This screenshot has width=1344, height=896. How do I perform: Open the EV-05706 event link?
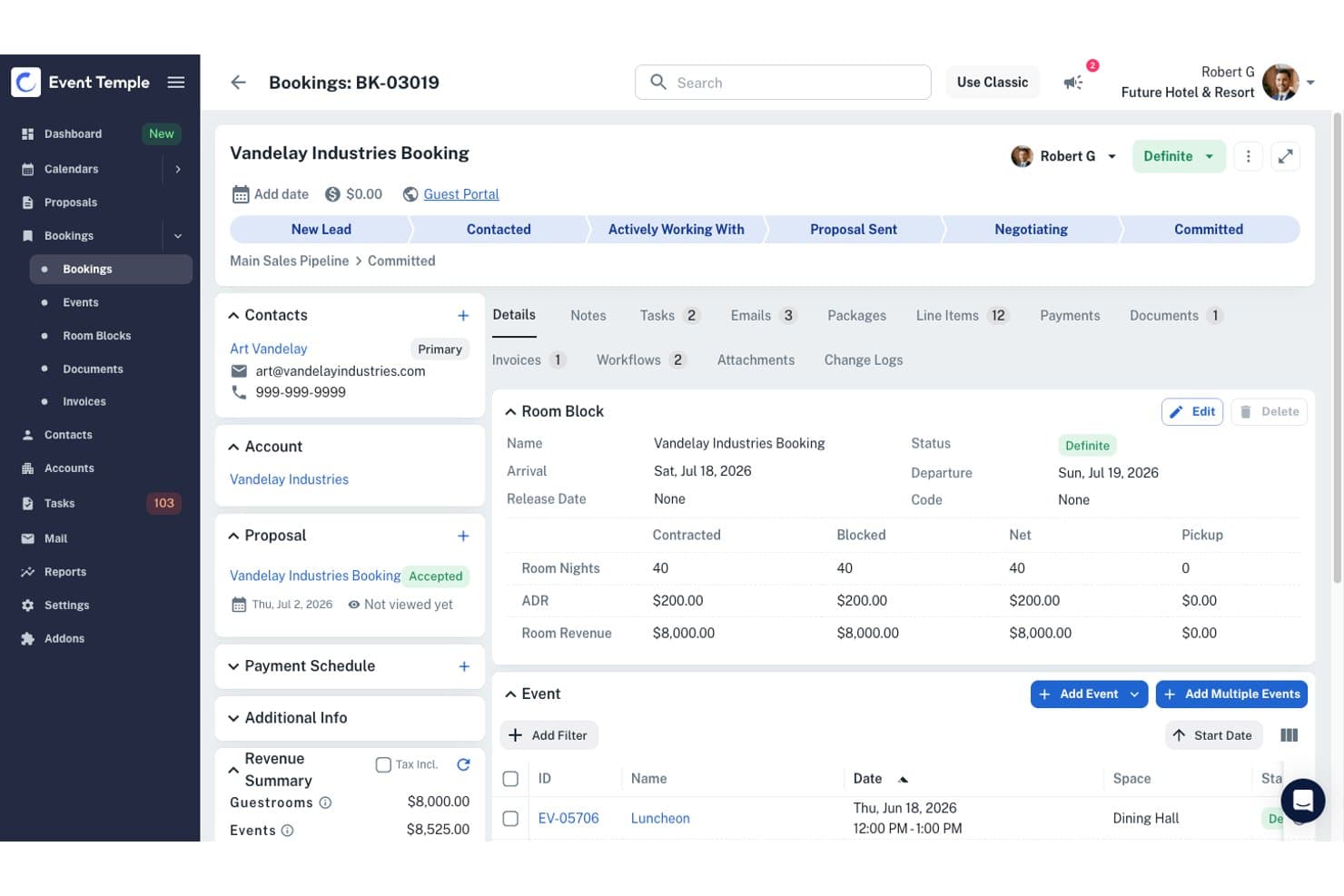(x=568, y=819)
